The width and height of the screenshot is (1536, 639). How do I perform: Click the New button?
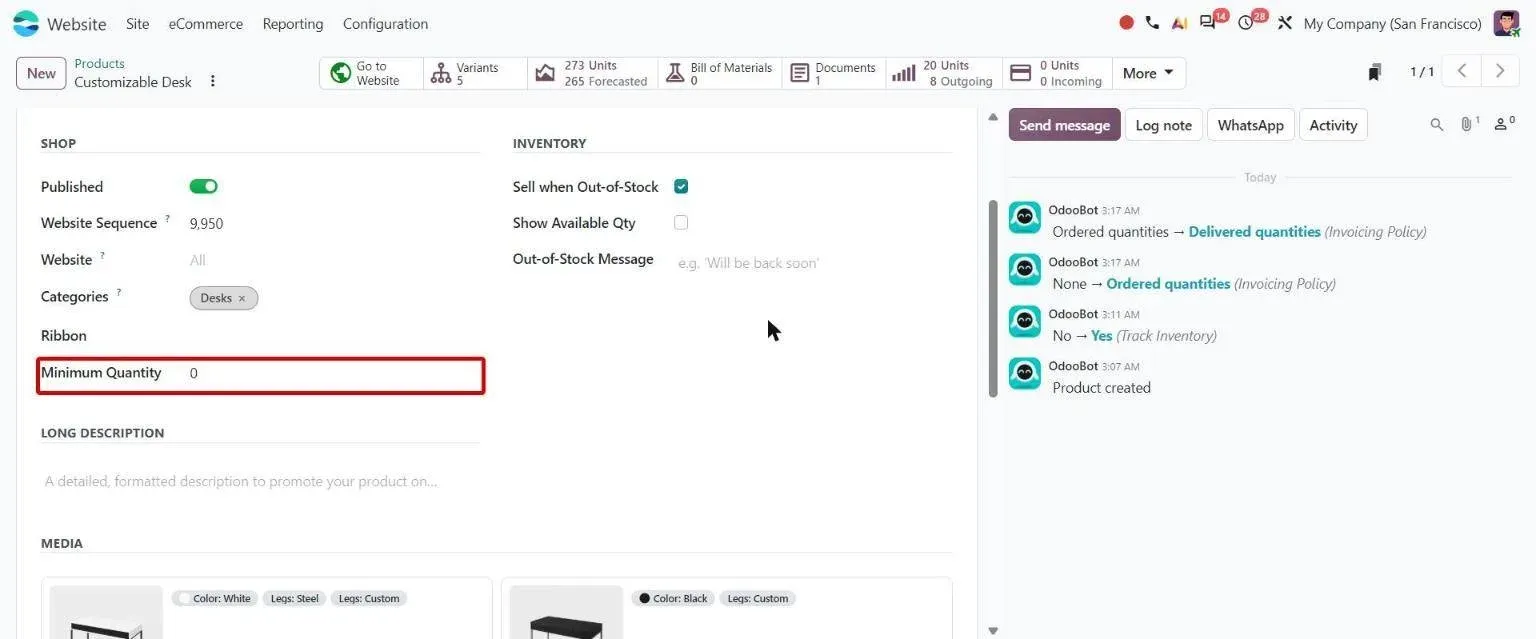(41, 73)
